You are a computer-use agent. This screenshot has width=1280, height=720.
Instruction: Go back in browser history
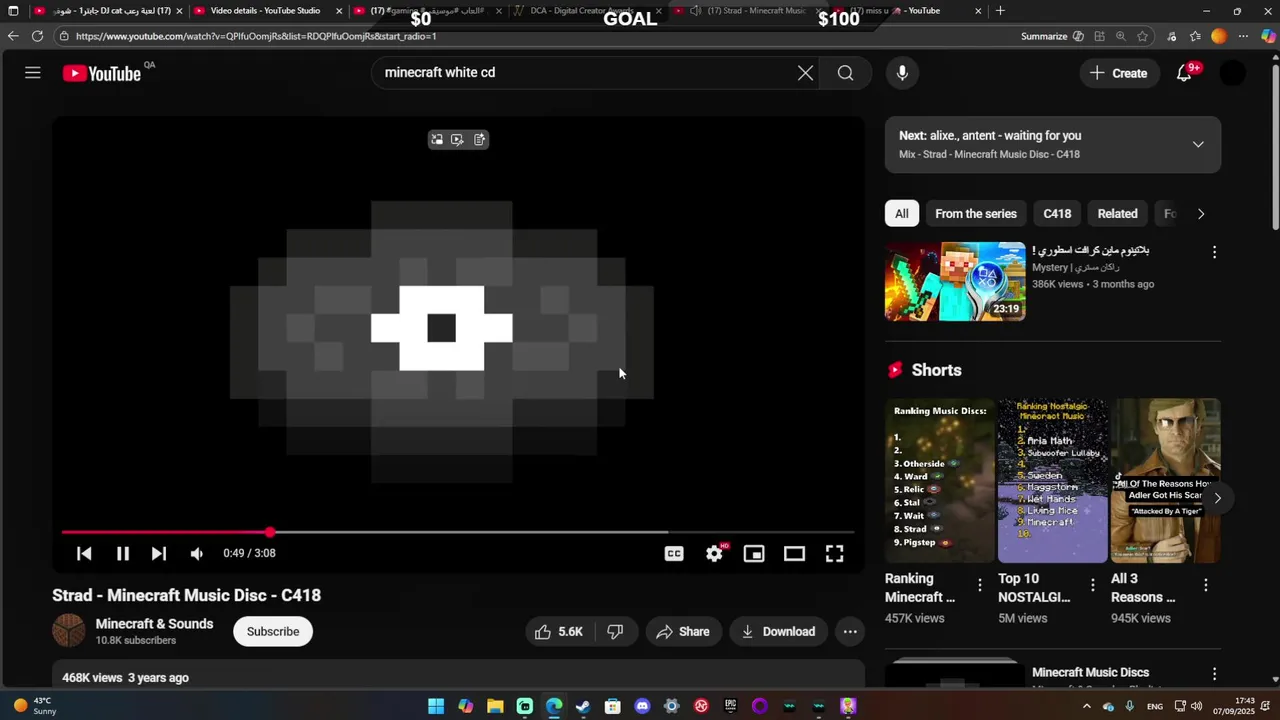(13, 36)
